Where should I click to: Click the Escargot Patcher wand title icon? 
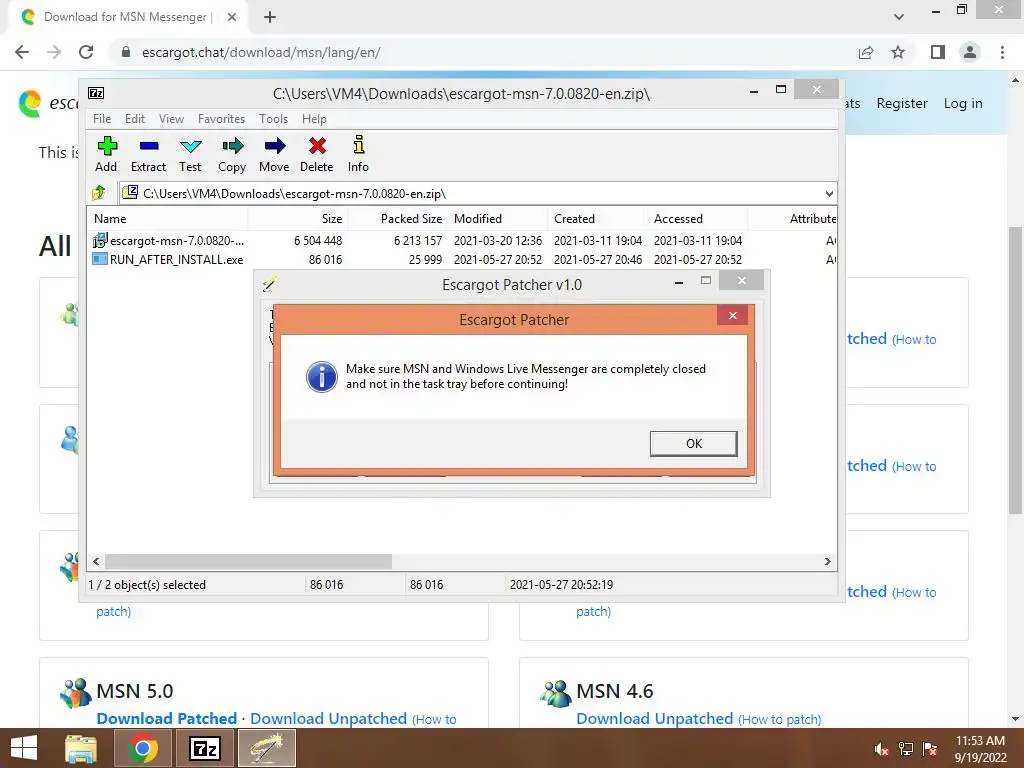pyautogui.click(x=270, y=283)
